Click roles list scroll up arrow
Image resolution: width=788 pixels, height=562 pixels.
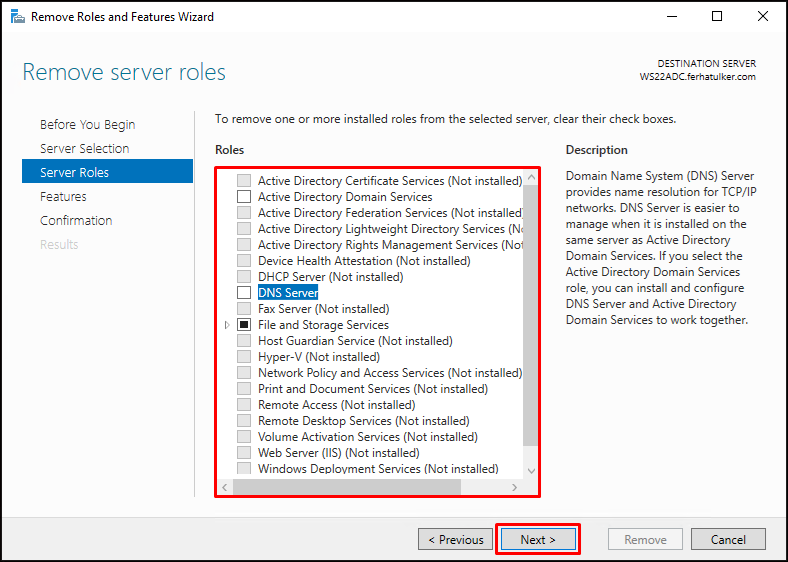coord(531,178)
